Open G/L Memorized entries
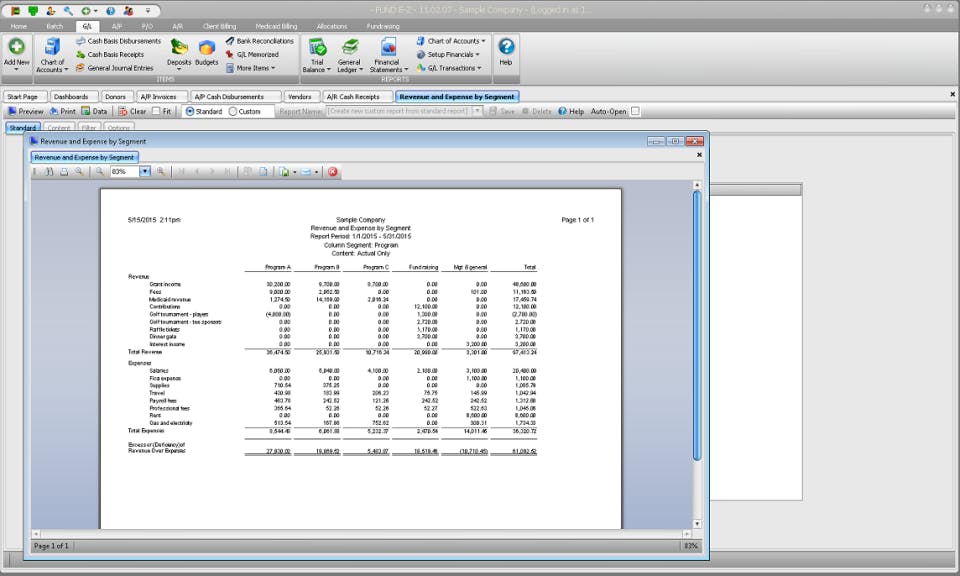Screen dimensions: 960x576 click(x=252, y=54)
